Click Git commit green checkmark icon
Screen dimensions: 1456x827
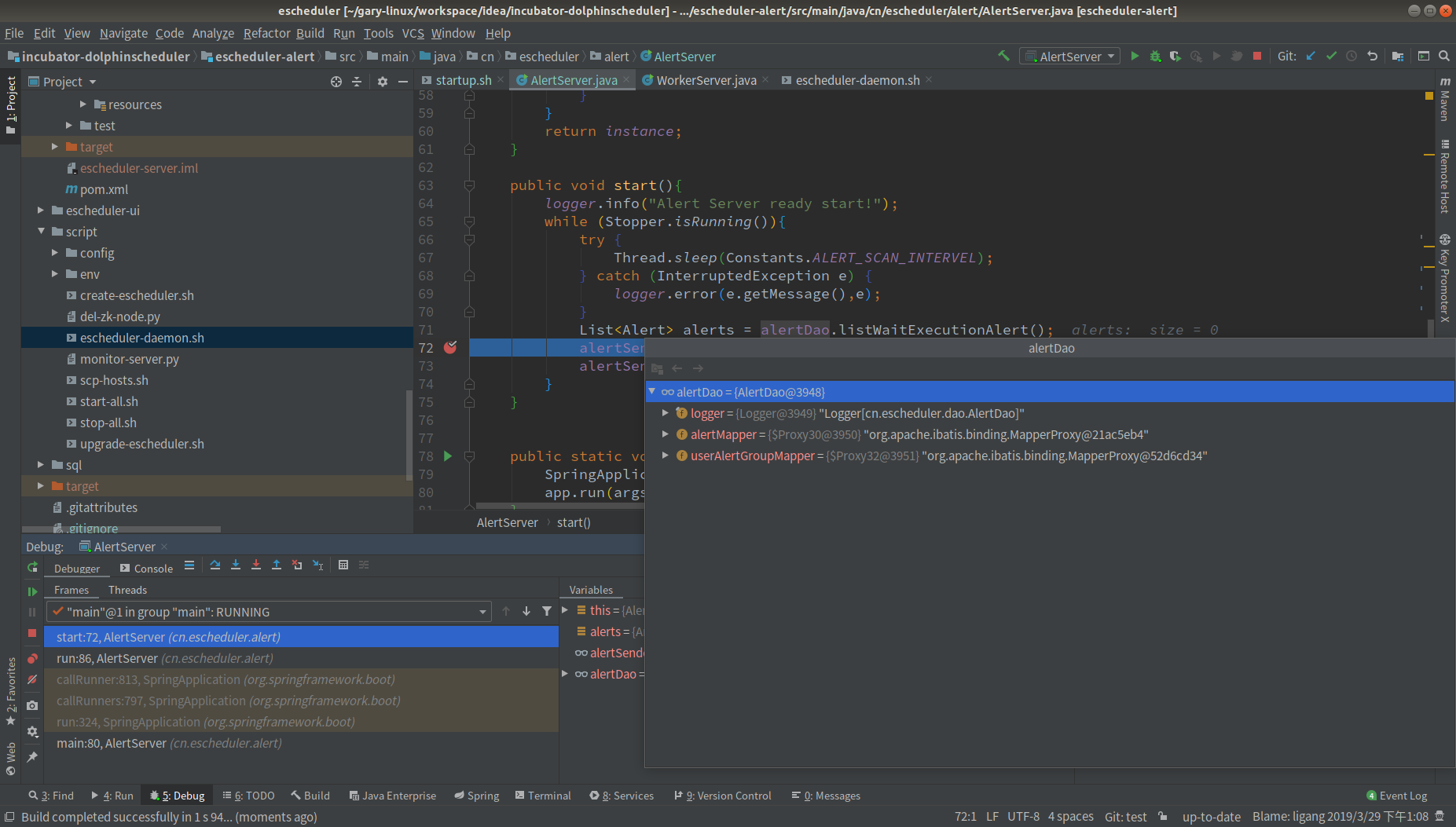(x=1331, y=56)
